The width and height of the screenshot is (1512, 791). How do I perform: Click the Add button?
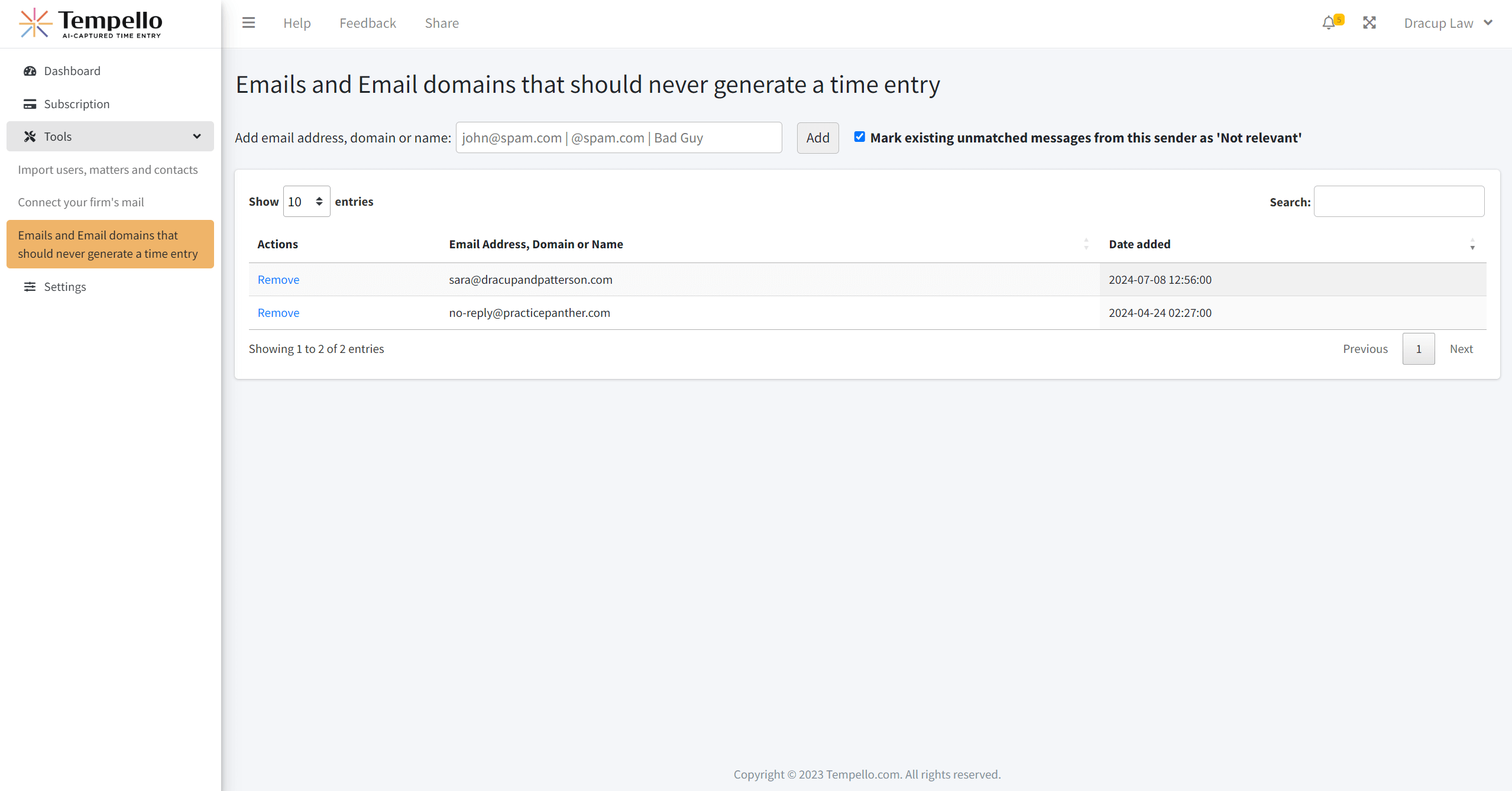tap(817, 138)
